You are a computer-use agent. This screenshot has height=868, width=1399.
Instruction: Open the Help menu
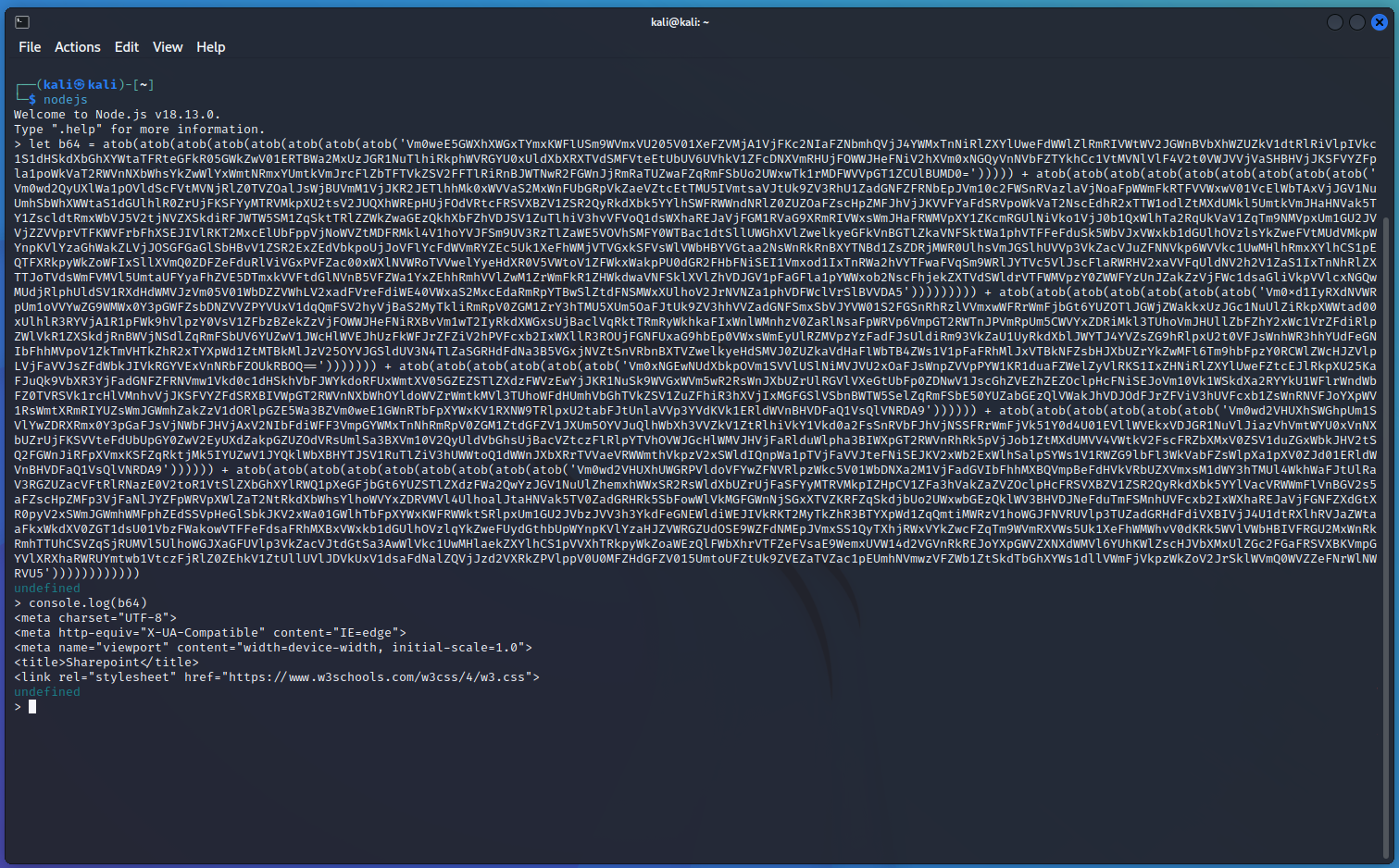click(x=210, y=47)
